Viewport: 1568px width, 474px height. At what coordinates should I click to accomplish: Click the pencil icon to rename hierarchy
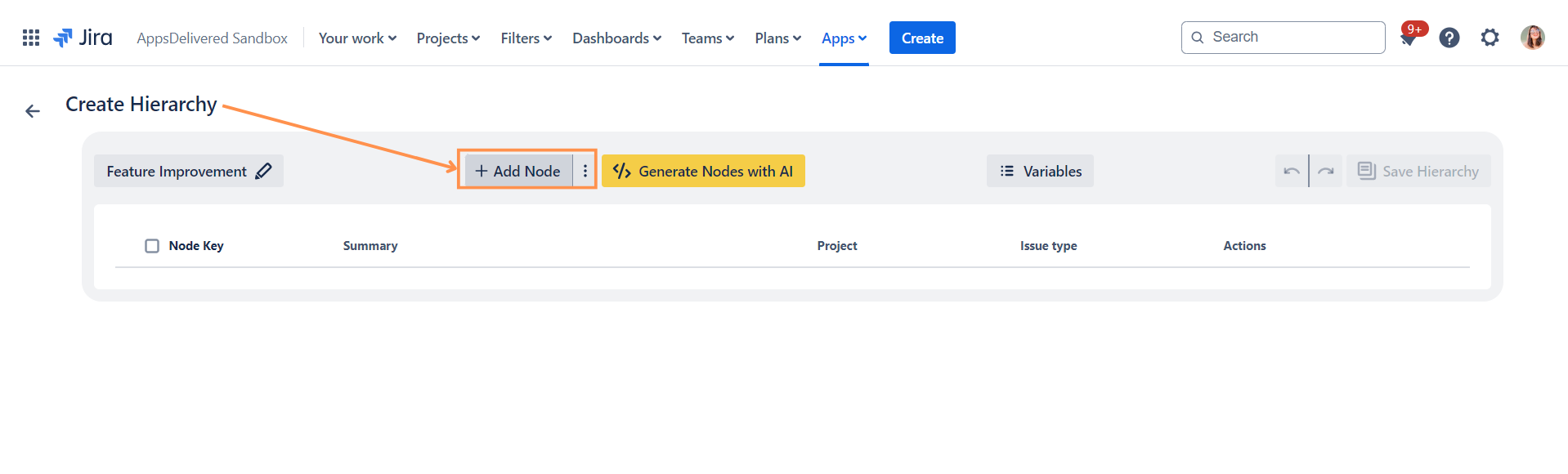pos(263,171)
